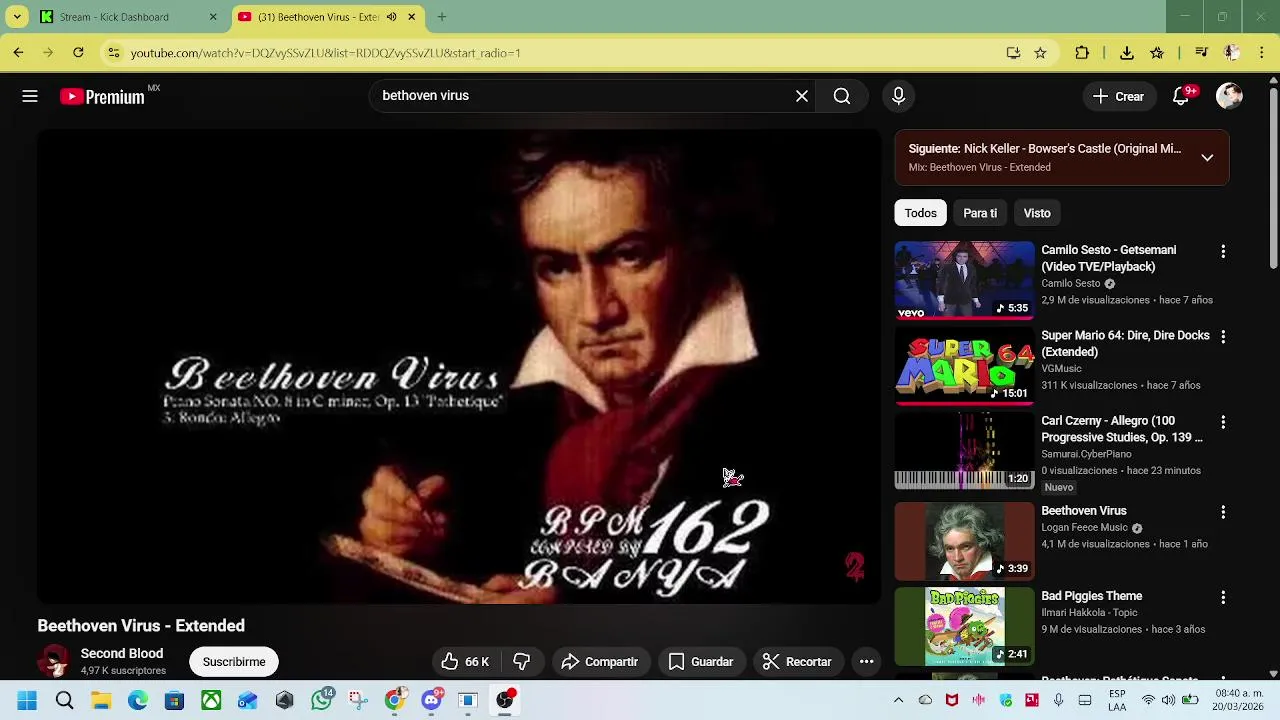Viewport: 1280px width, 720px height.
Task: Click the Guardar save button
Action: click(701, 662)
